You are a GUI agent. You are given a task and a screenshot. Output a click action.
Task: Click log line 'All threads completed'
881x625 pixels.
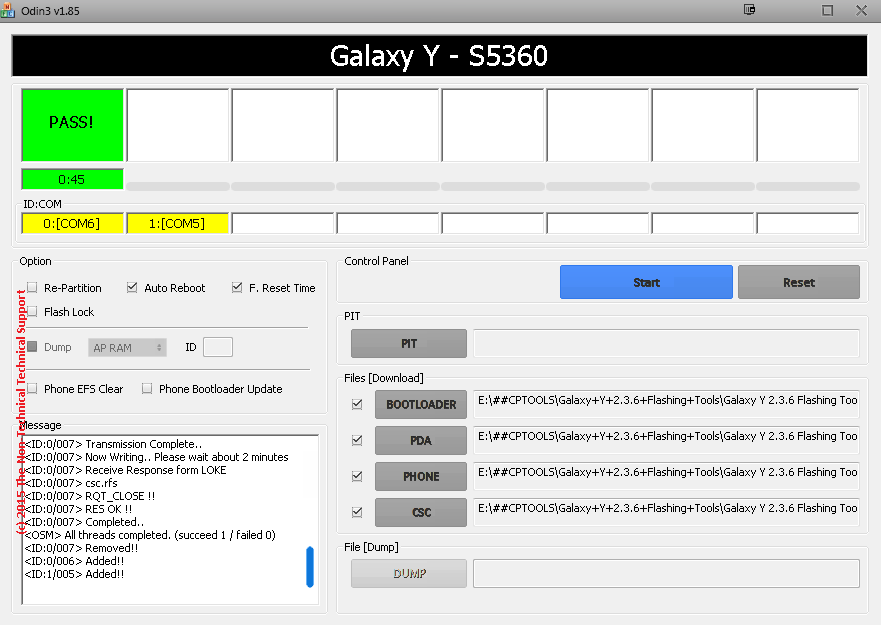tap(150, 535)
